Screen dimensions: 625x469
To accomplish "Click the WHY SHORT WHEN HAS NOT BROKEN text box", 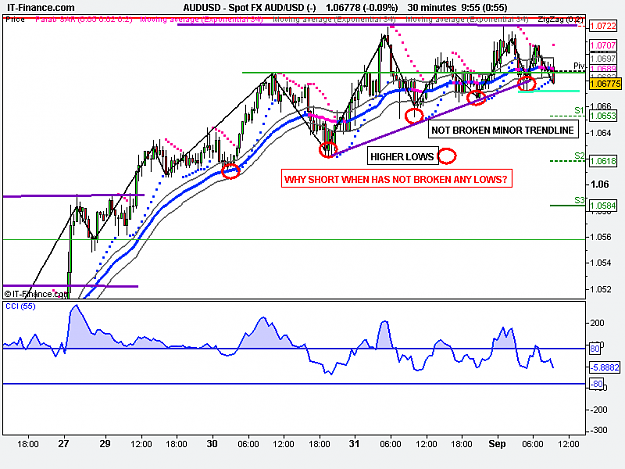I will [x=396, y=179].
